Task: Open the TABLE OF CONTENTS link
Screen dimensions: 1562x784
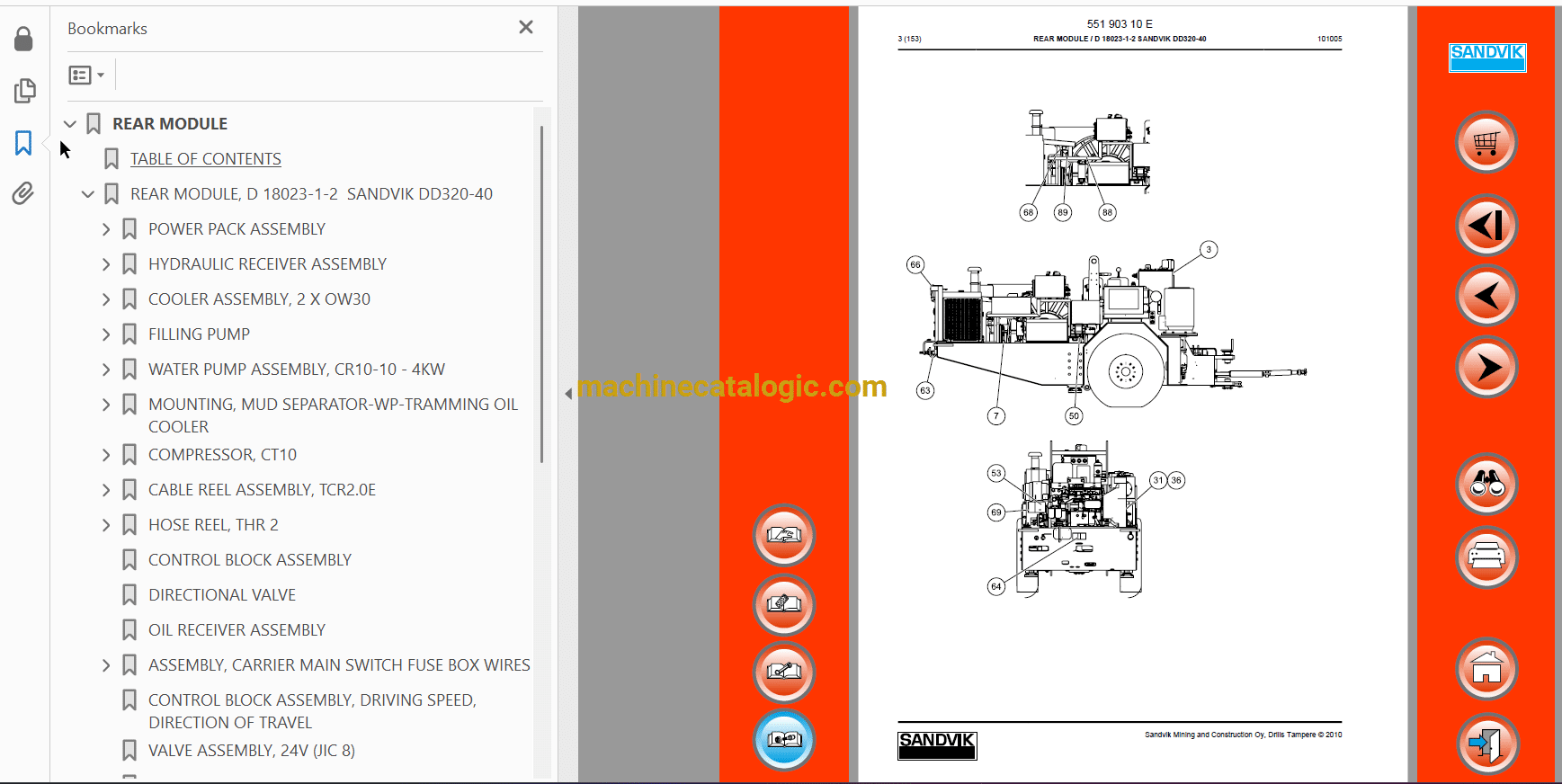Action: pos(206,159)
